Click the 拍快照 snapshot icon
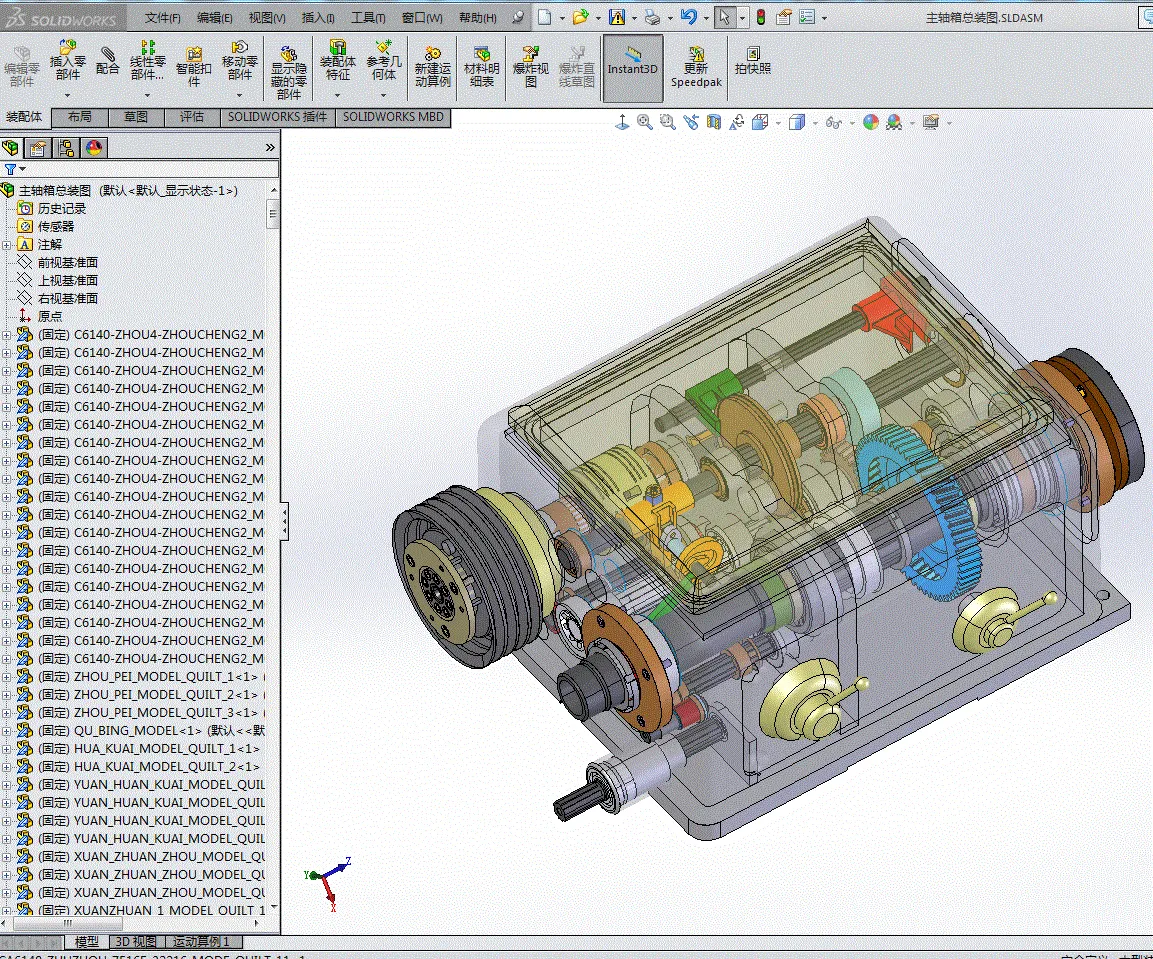The height and width of the screenshot is (959, 1153). click(x=752, y=60)
